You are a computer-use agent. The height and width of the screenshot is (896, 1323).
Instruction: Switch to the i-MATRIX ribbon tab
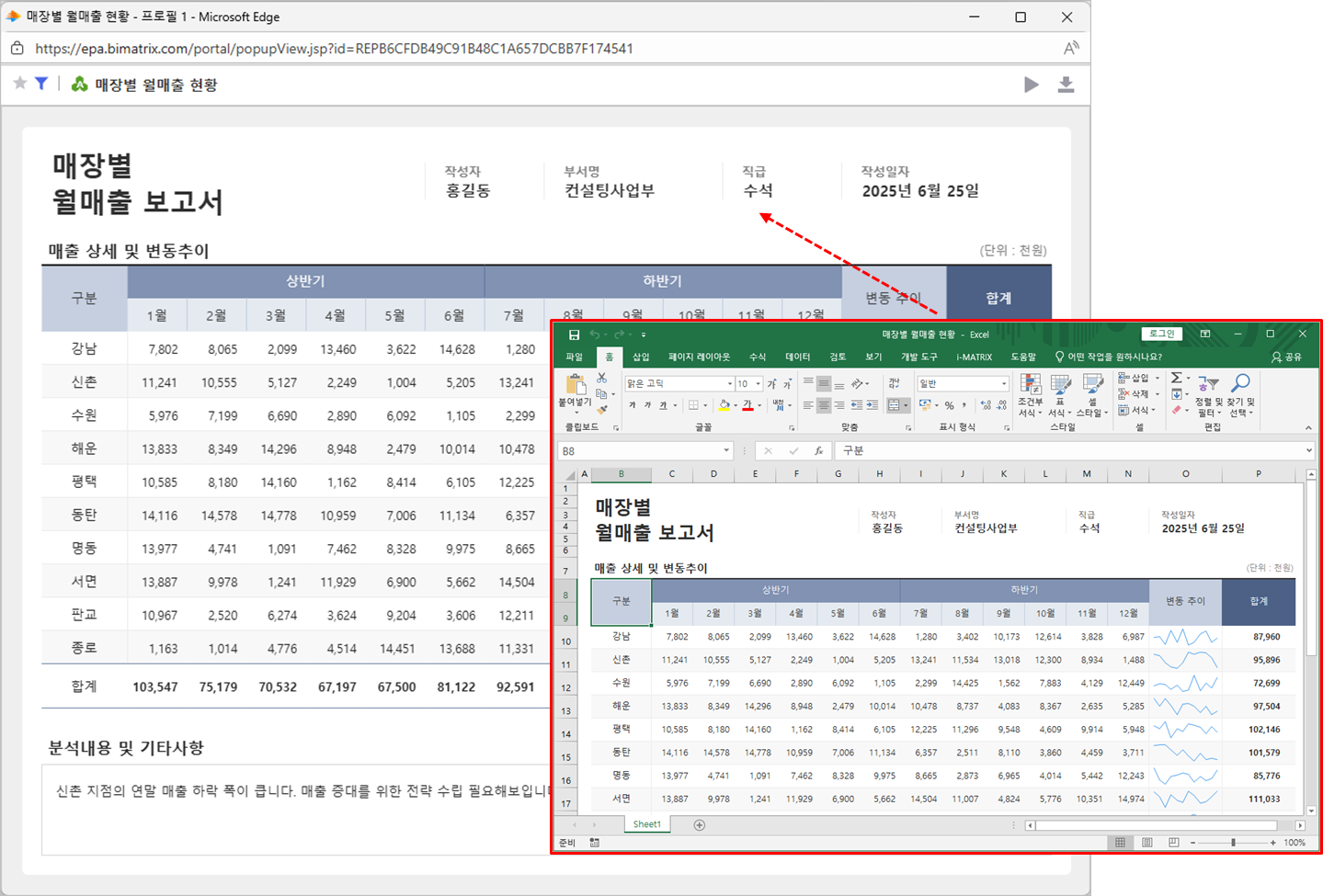tap(974, 357)
